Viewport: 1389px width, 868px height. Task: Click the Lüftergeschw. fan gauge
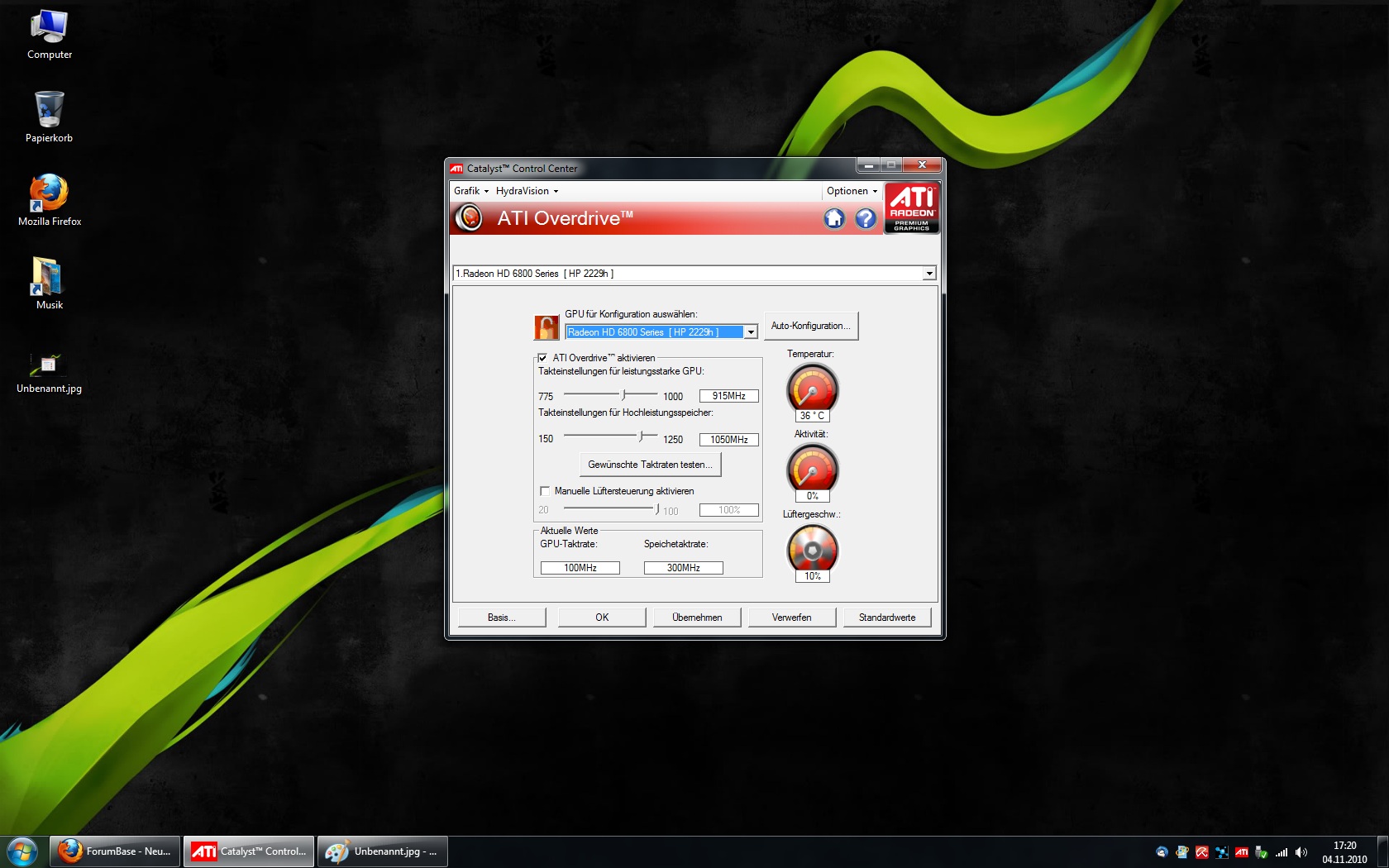(812, 549)
